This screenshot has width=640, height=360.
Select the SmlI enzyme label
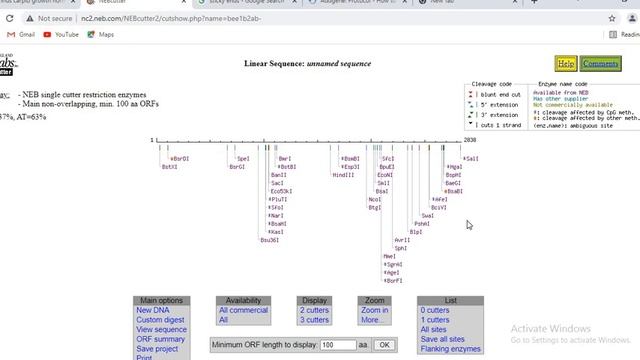coord(384,183)
